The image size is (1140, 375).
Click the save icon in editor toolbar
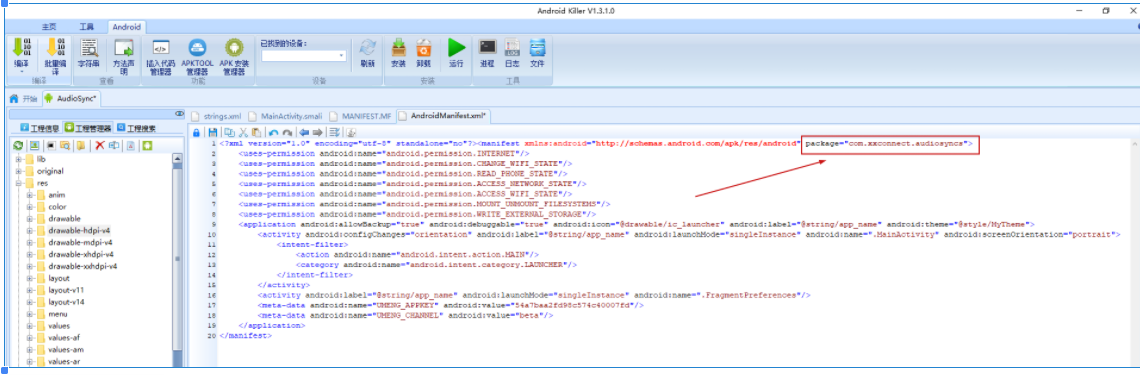213,133
